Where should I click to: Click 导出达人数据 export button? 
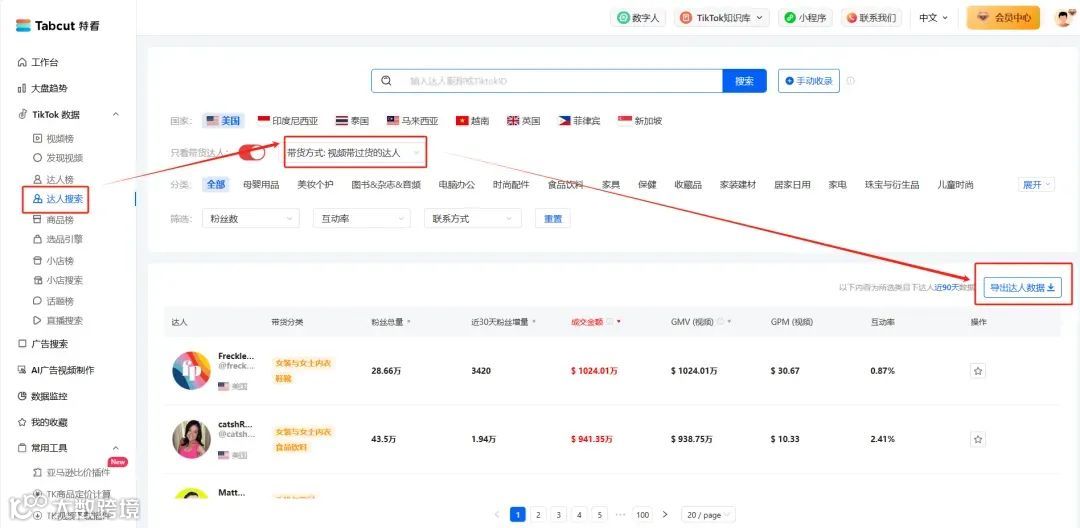click(1023, 288)
